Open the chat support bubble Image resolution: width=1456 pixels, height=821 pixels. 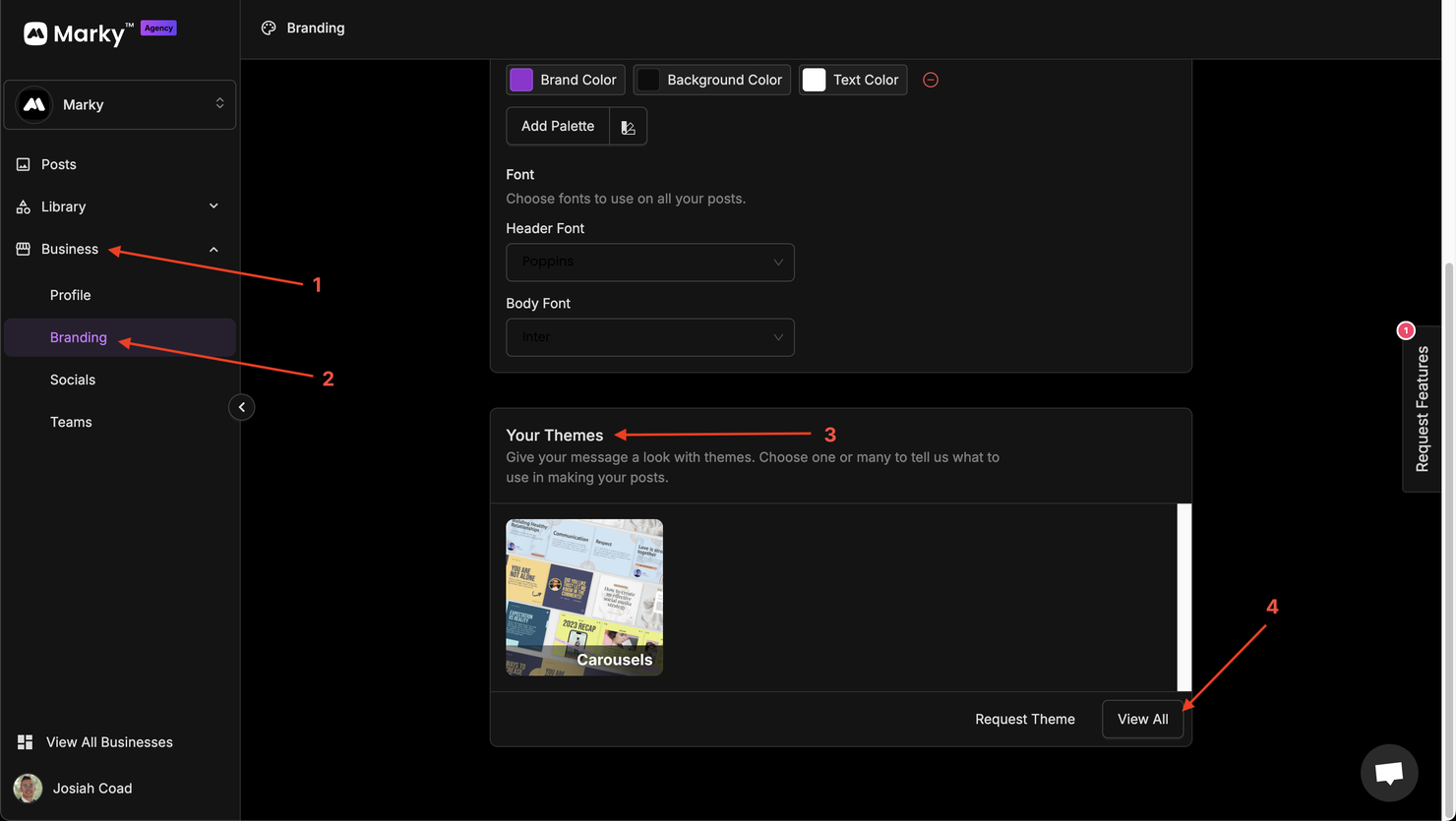pos(1388,773)
